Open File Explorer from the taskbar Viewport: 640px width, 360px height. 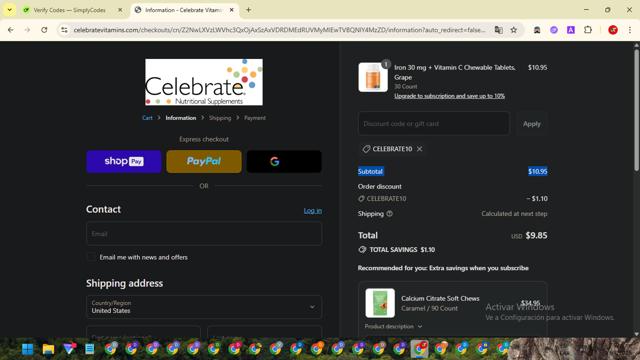coord(48,349)
